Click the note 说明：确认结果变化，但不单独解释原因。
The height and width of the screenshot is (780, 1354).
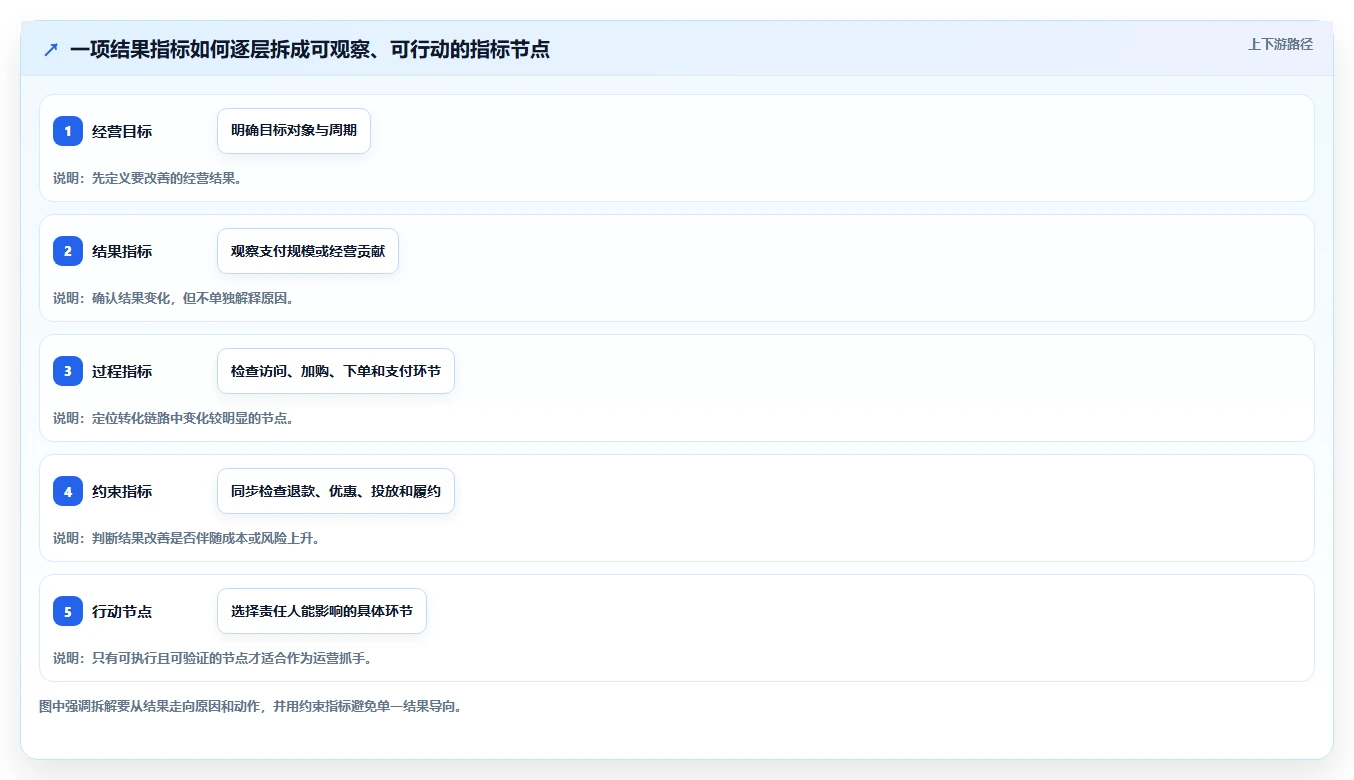coord(174,298)
